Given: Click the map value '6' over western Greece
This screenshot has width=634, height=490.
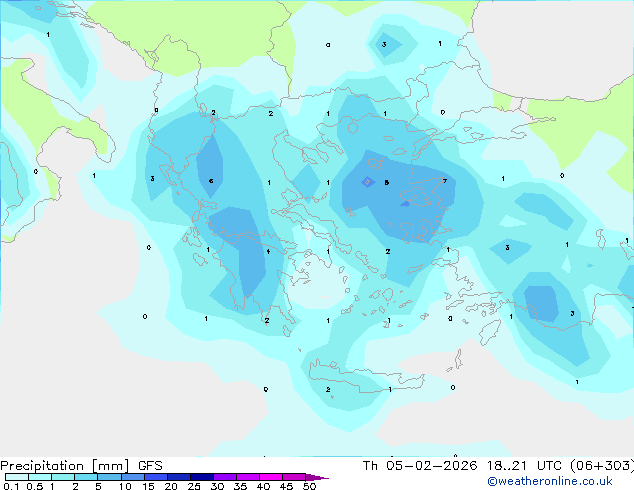Looking at the screenshot, I should (x=211, y=181).
